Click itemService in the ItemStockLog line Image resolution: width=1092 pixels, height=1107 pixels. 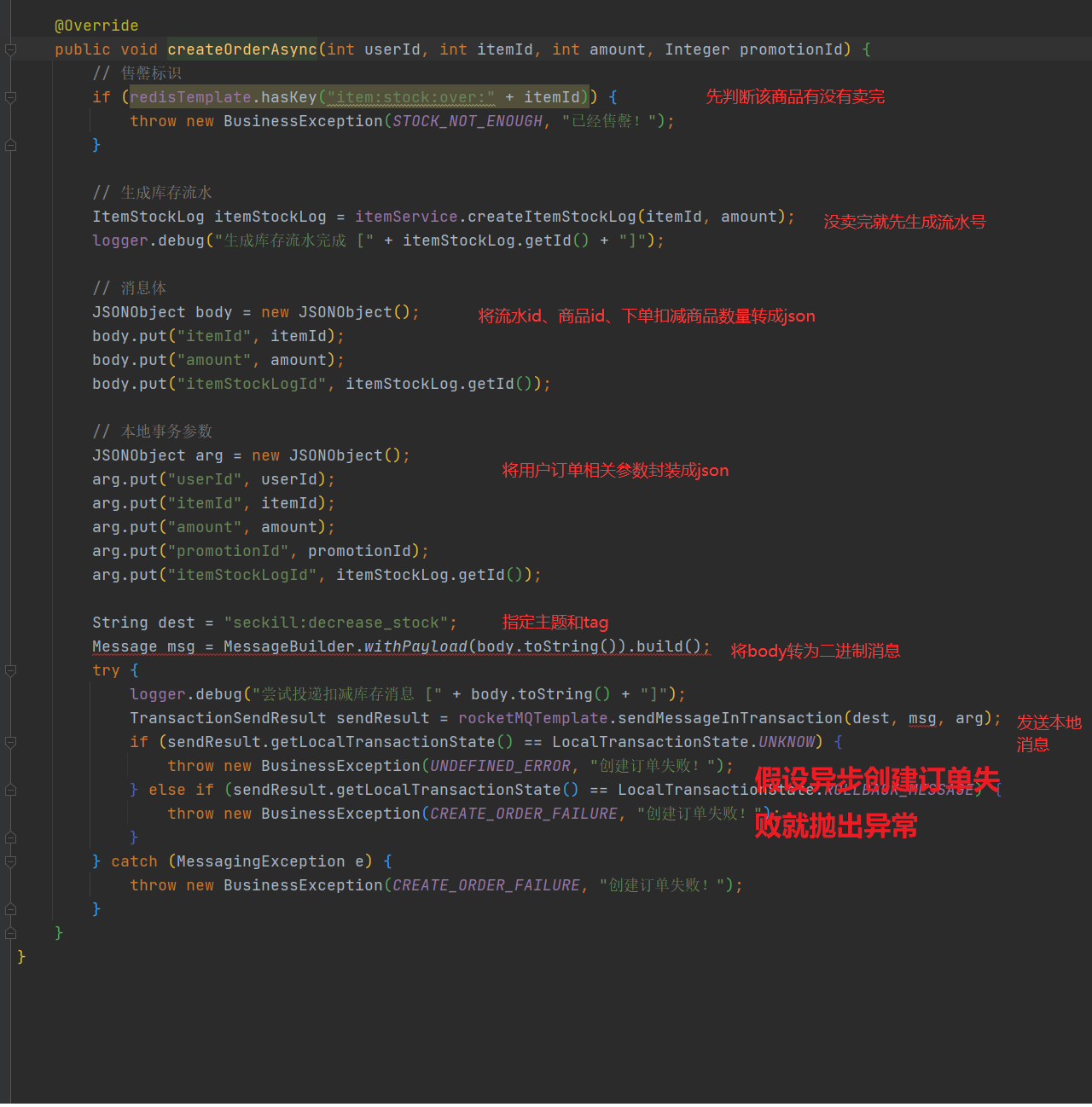coord(406,217)
